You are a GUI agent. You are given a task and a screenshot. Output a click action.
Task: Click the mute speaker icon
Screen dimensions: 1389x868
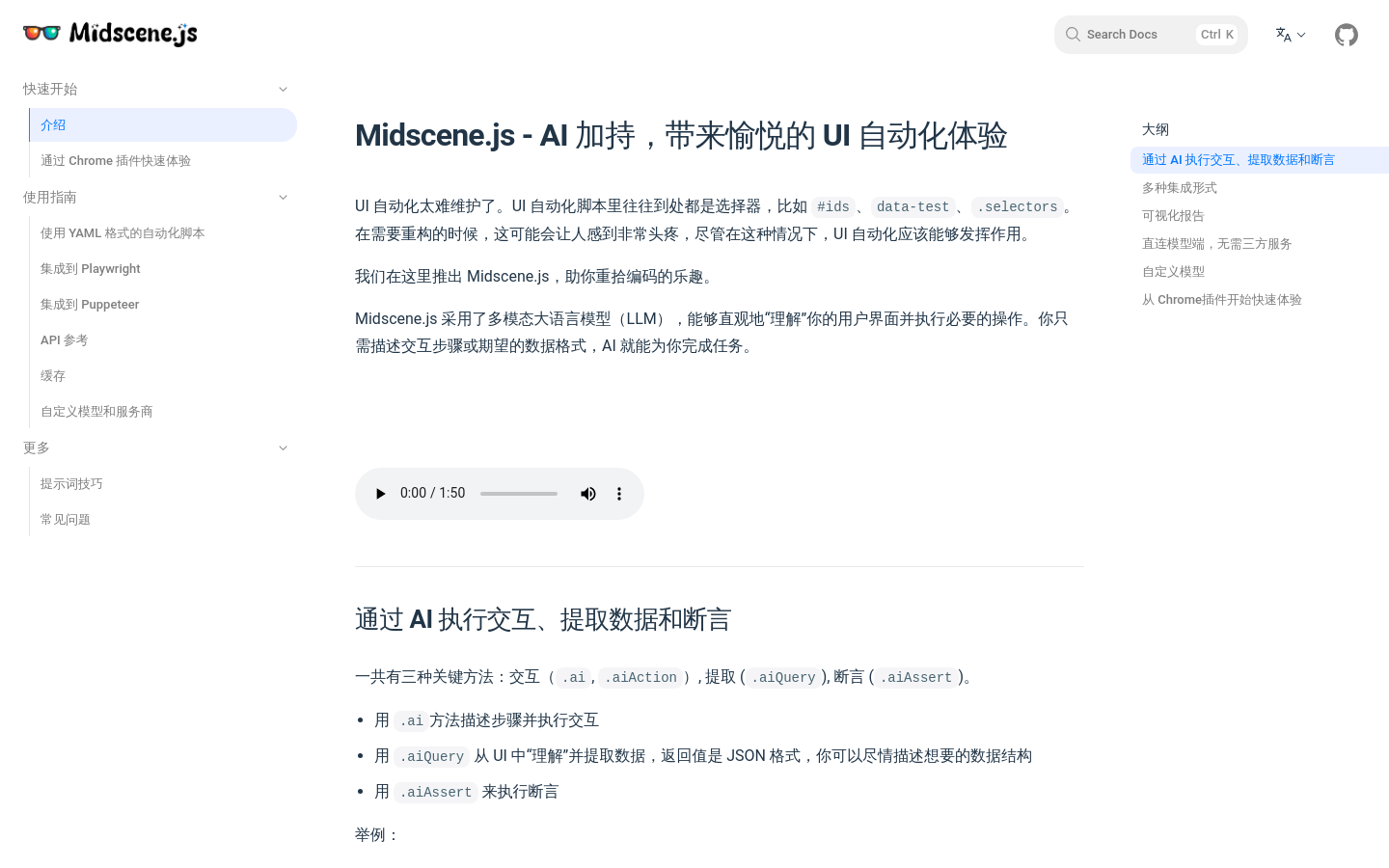coord(587,493)
